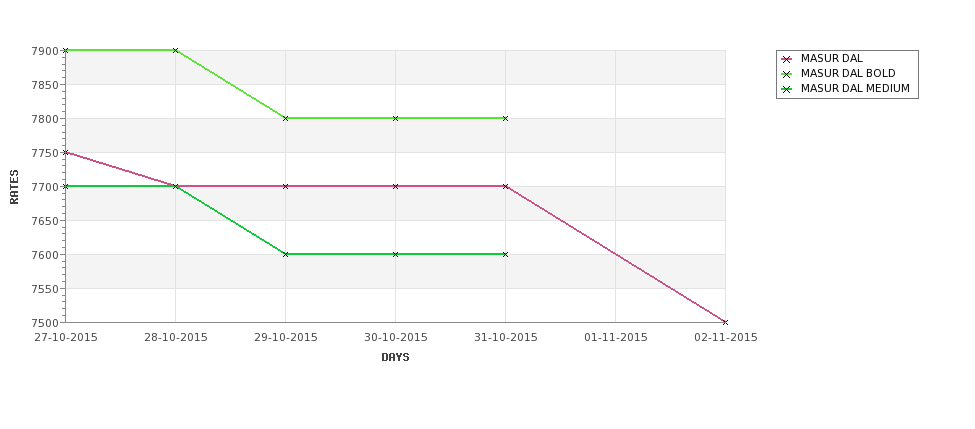
Task: Click the 7900 y-axis tick label
Action: [45, 51]
